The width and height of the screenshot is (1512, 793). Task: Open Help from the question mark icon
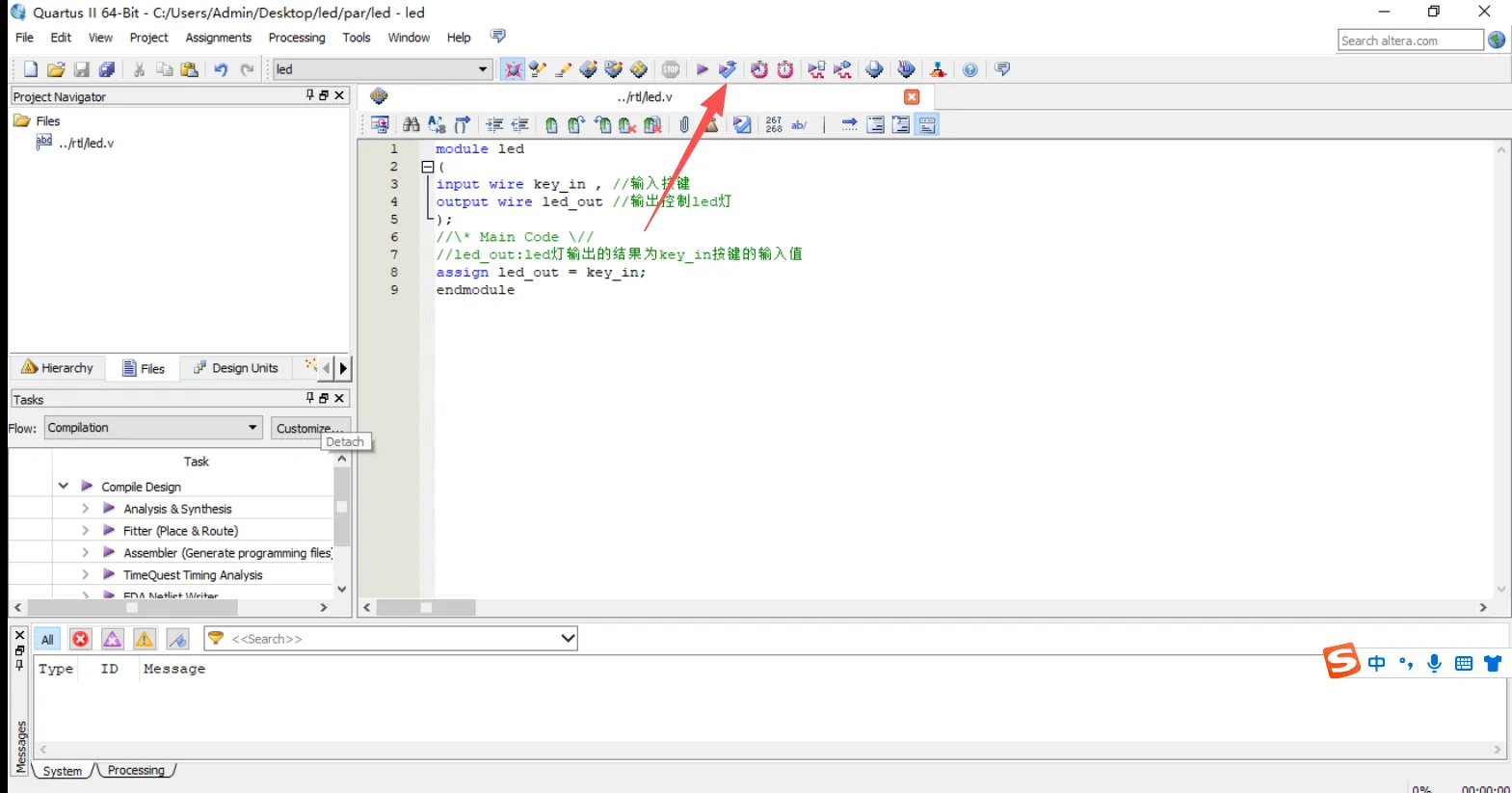[970, 69]
